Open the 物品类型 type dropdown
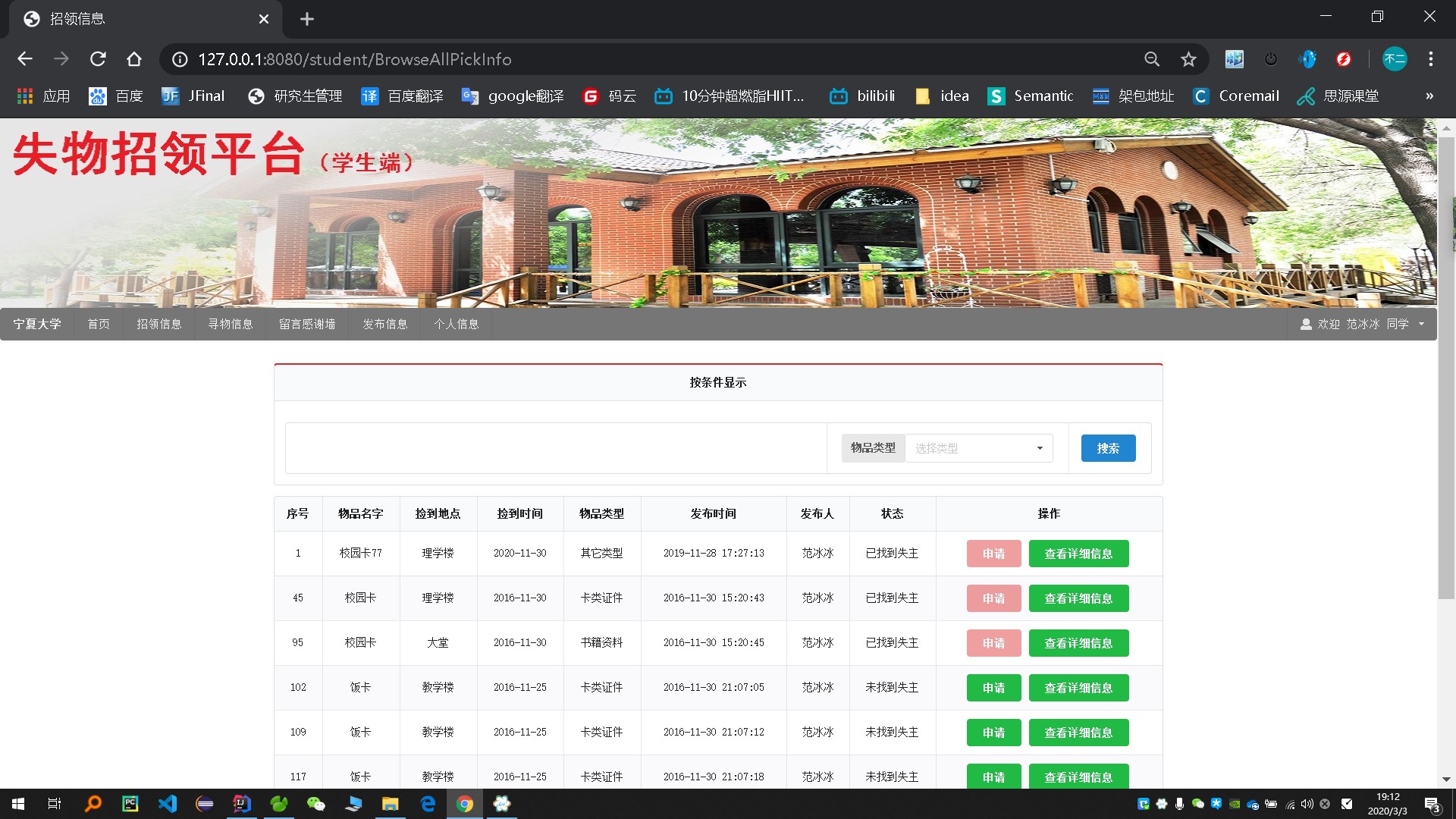1456x819 pixels. pyautogui.click(x=978, y=448)
